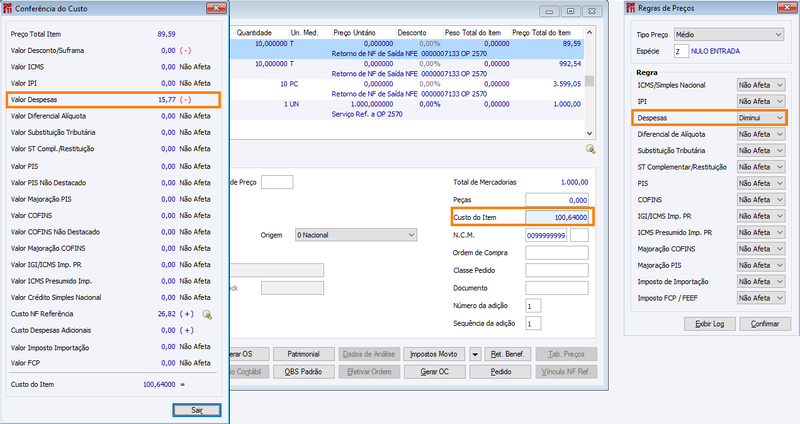Open the ICMS/Simples Nacional rule dropdown

(761, 85)
